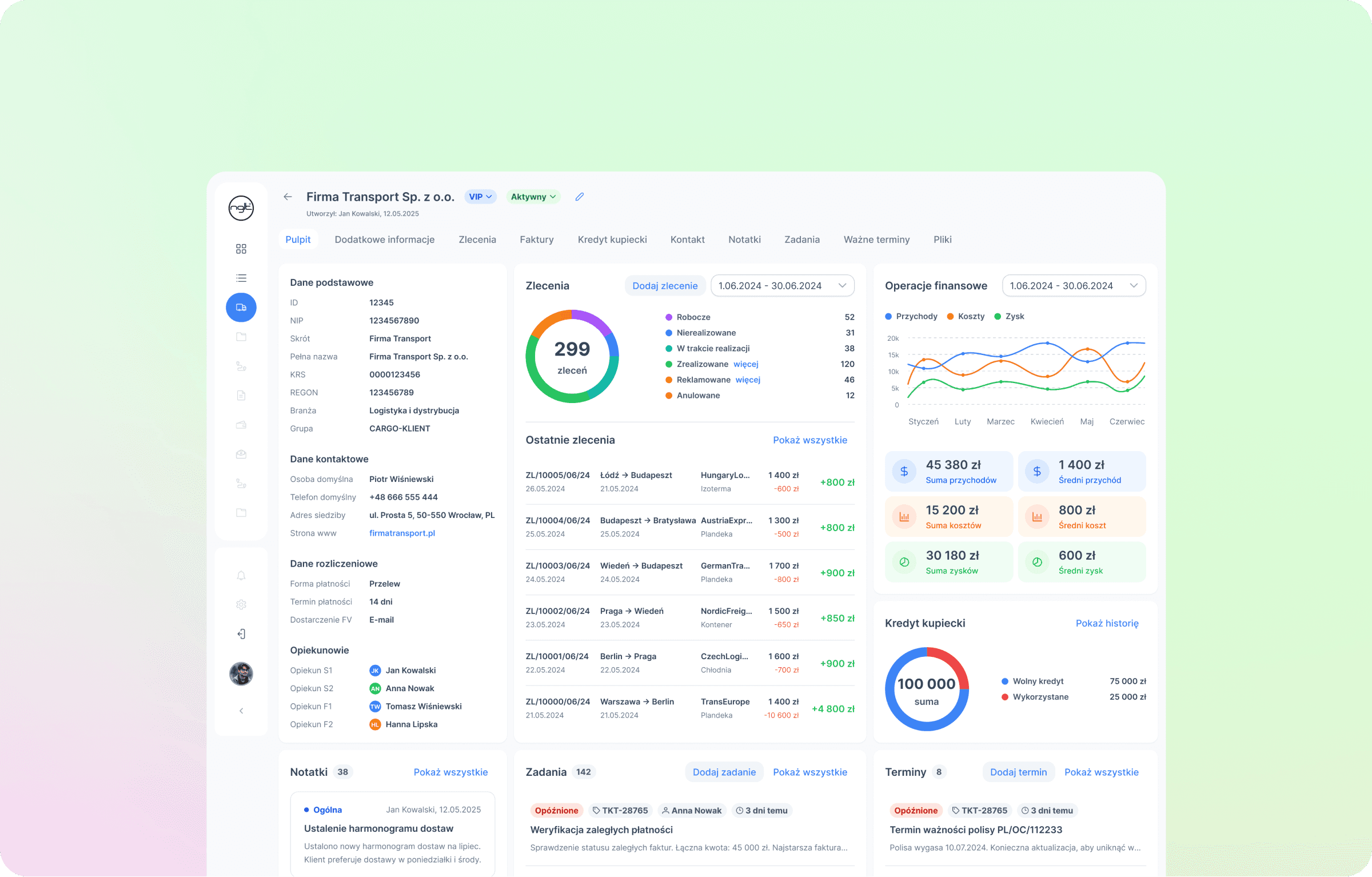Open the dashboard grid icon in sidebar
Screen dimensions: 1372x877
pyautogui.click(x=241, y=249)
